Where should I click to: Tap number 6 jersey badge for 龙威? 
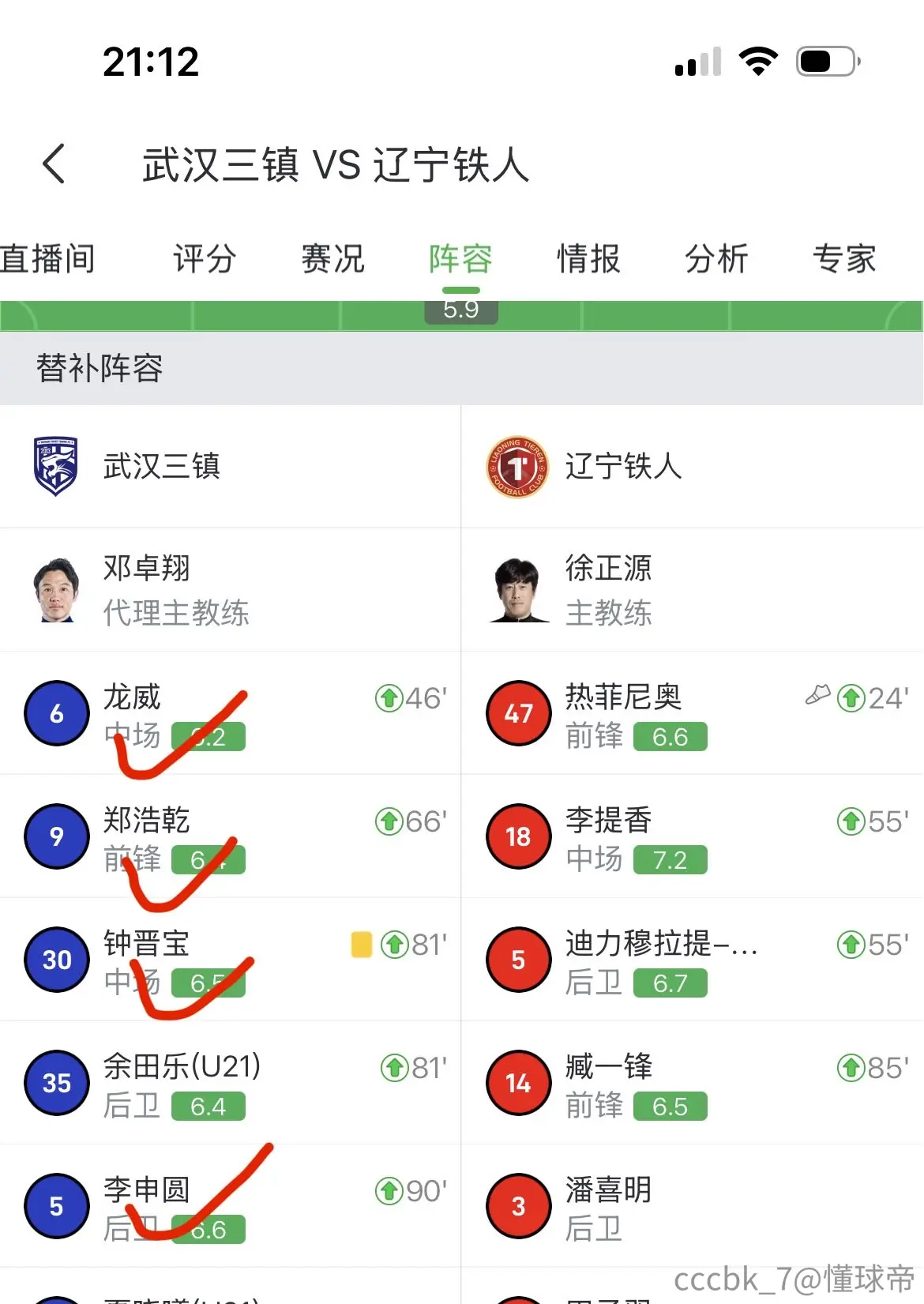[57, 713]
